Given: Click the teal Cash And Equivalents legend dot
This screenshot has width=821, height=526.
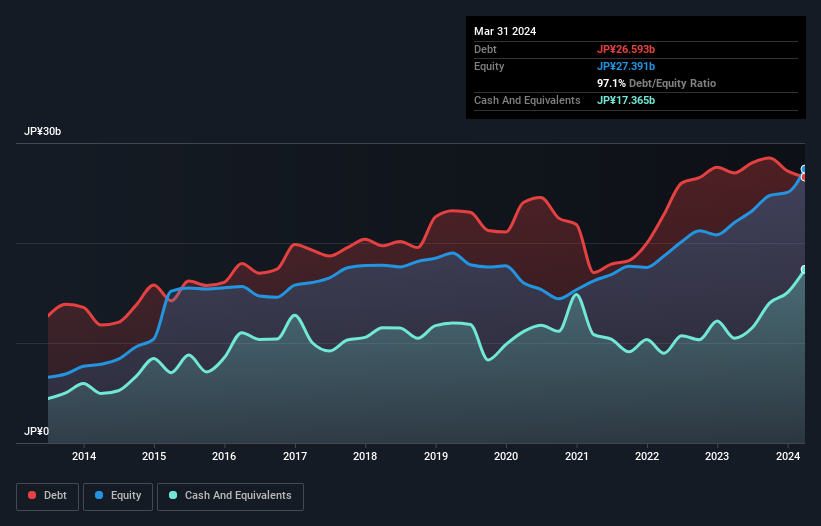Looking at the screenshot, I should (173, 495).
